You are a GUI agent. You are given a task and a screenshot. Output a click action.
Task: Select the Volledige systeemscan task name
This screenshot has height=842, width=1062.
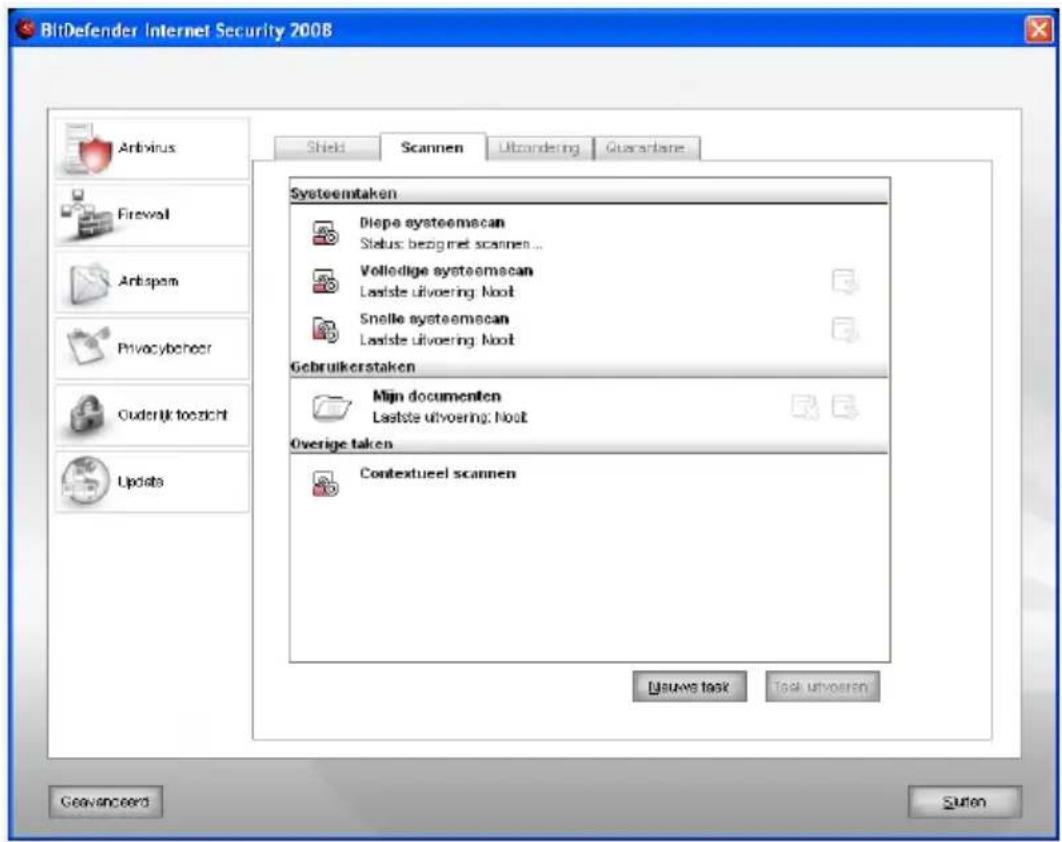coord(446,271)
